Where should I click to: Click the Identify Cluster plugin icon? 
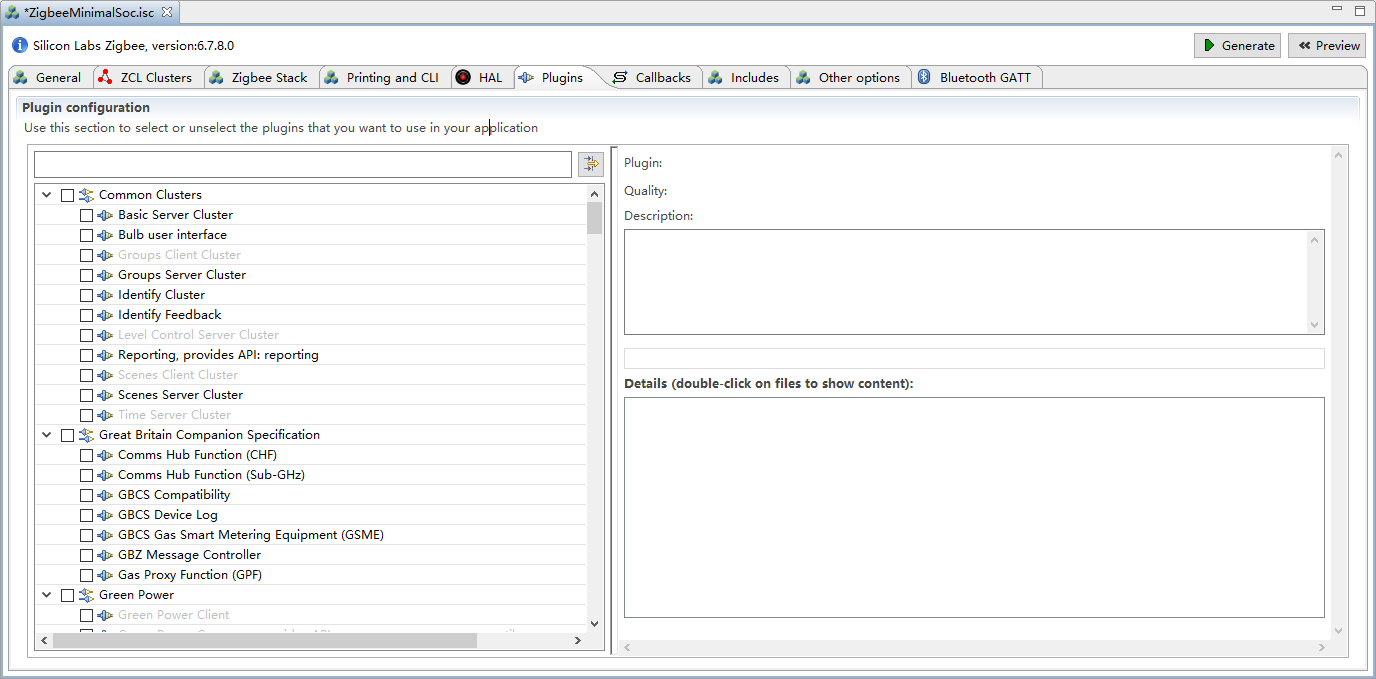105,295
